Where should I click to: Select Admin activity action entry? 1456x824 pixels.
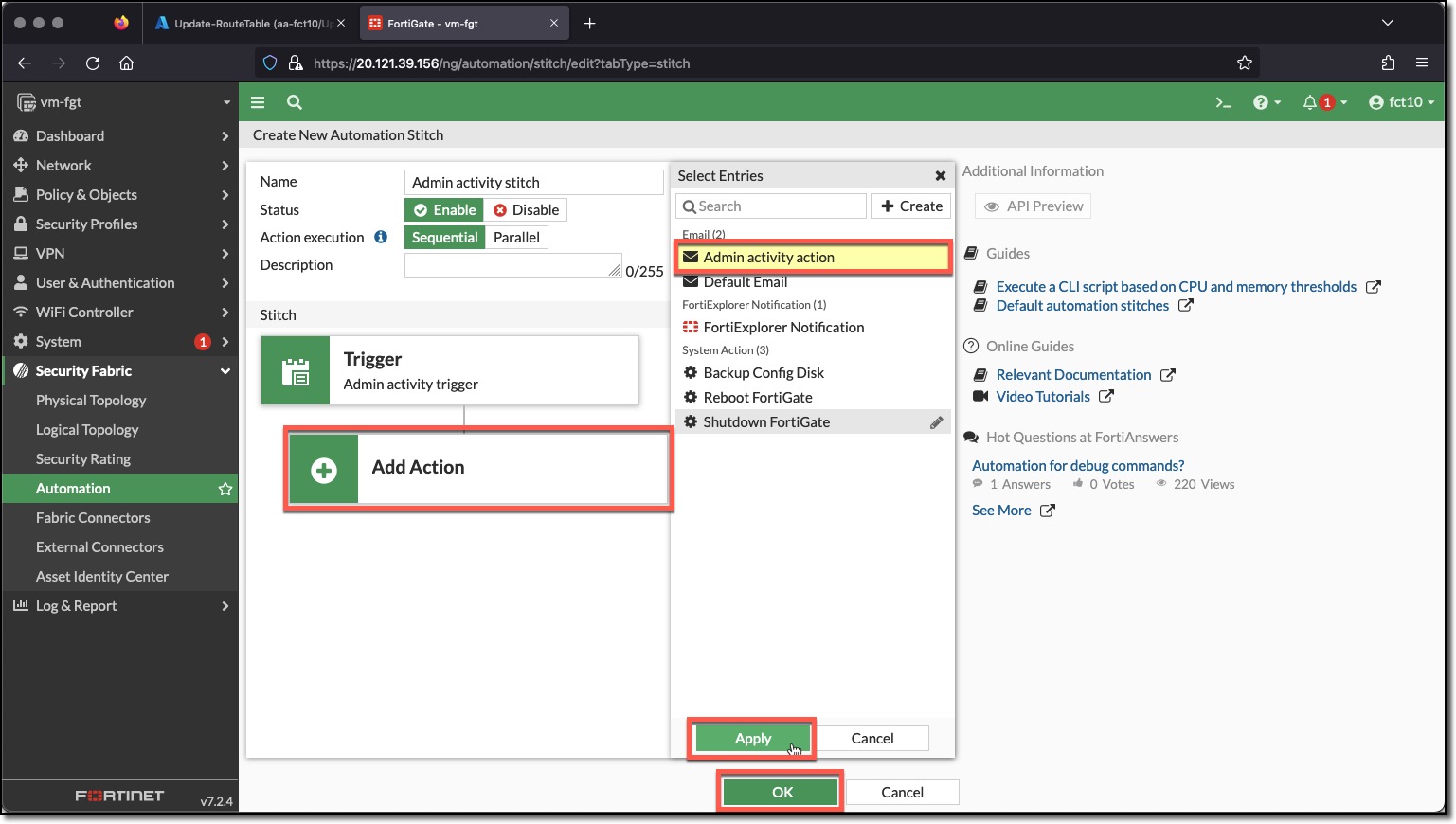coord(814,258)
